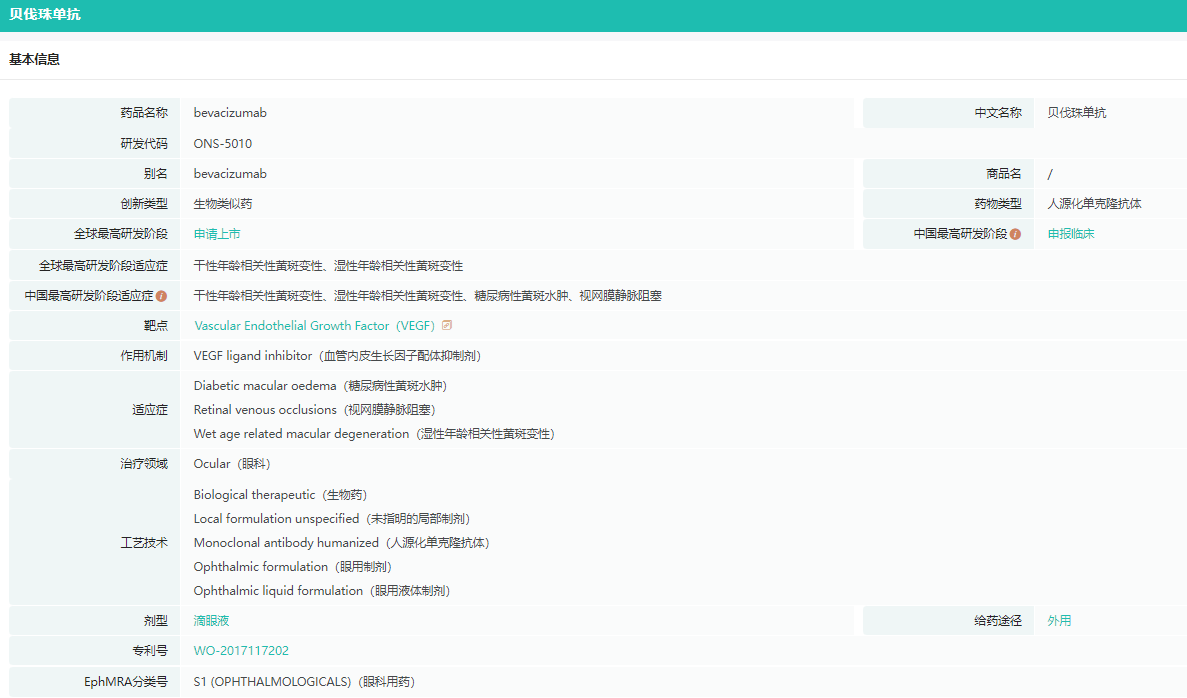Click info icon beside 中国最高研发阶段适应症 label

[x=161, y=296]
